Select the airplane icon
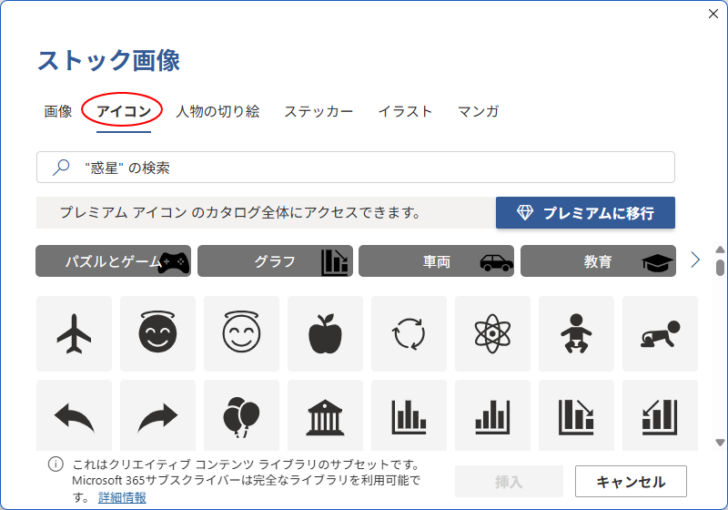 [x=74, y=333]
